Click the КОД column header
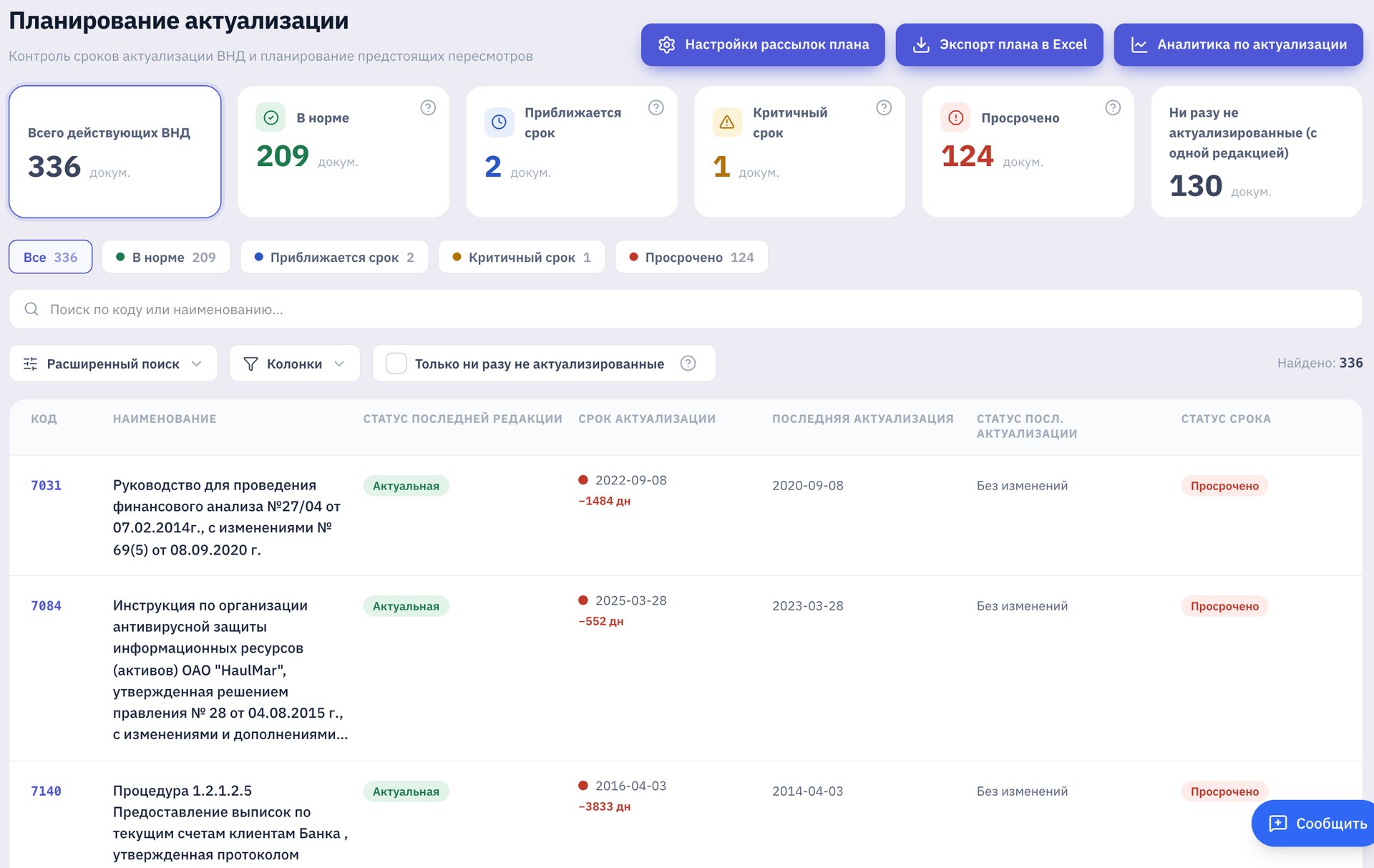Viewport: 1374px width, 868px height. 44,419
